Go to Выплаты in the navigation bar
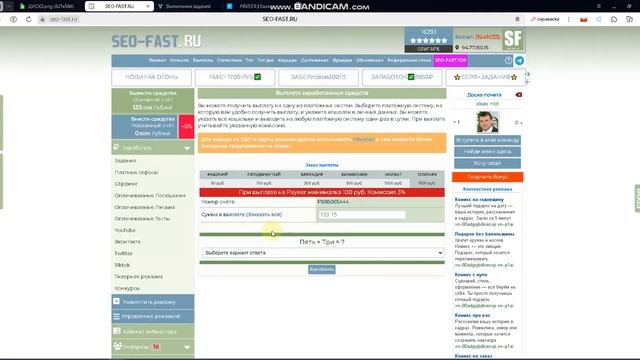This screenshot has height=360, width=640. 202,60
